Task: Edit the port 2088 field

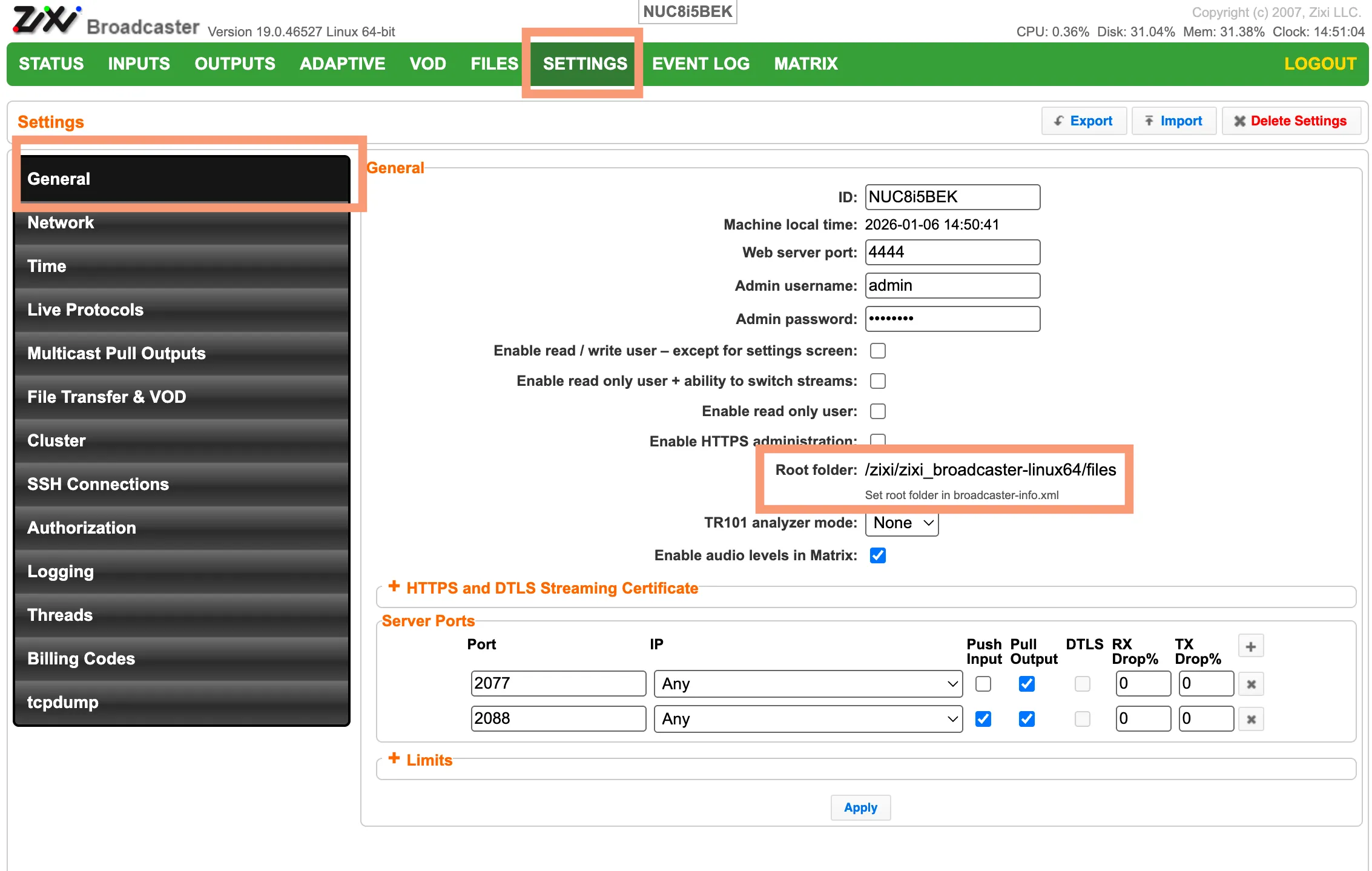Action: (558, 719)
